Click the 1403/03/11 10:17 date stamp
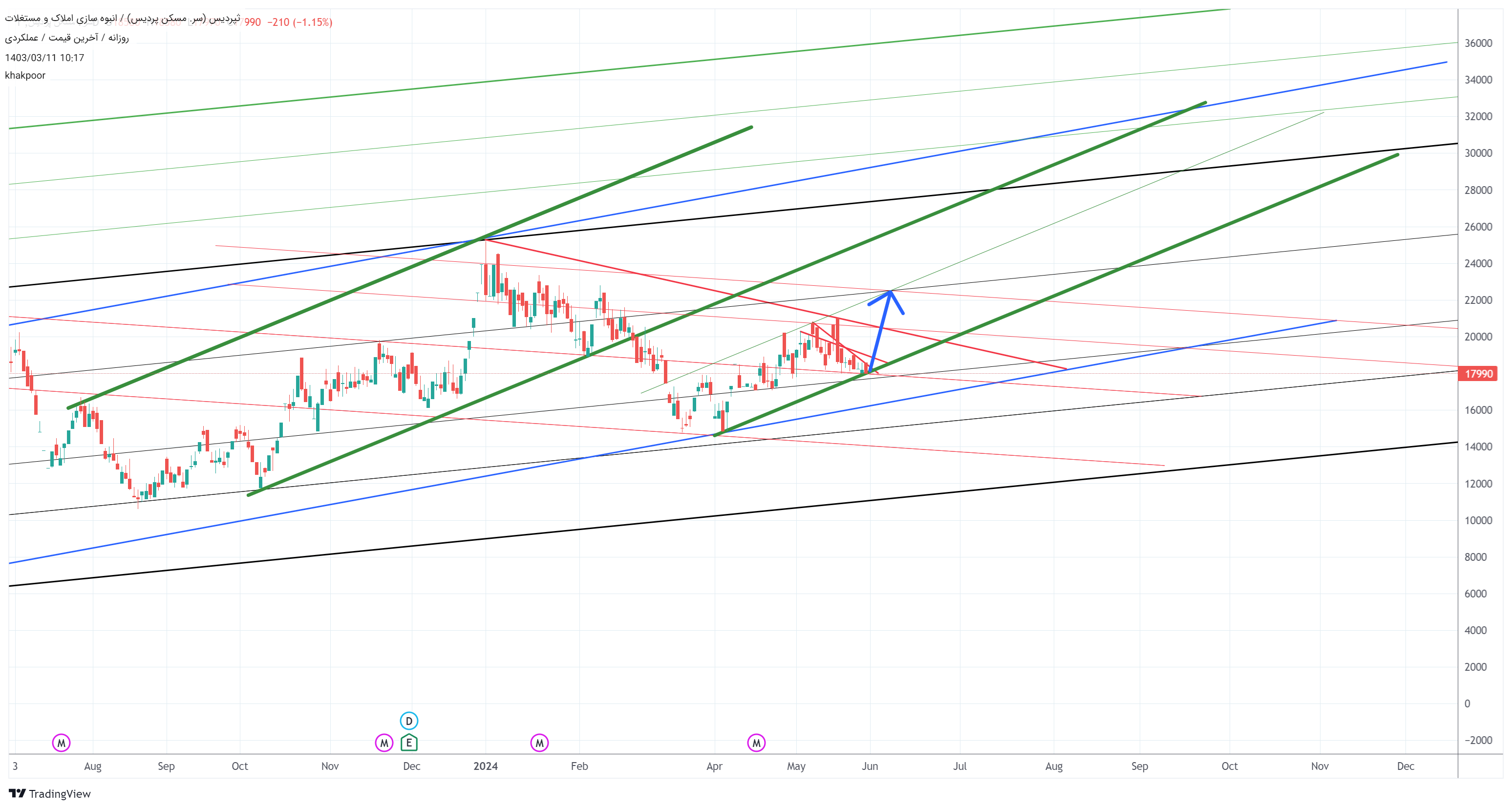1512x809 pixels. pyautogui.click(x=44, y=58)
